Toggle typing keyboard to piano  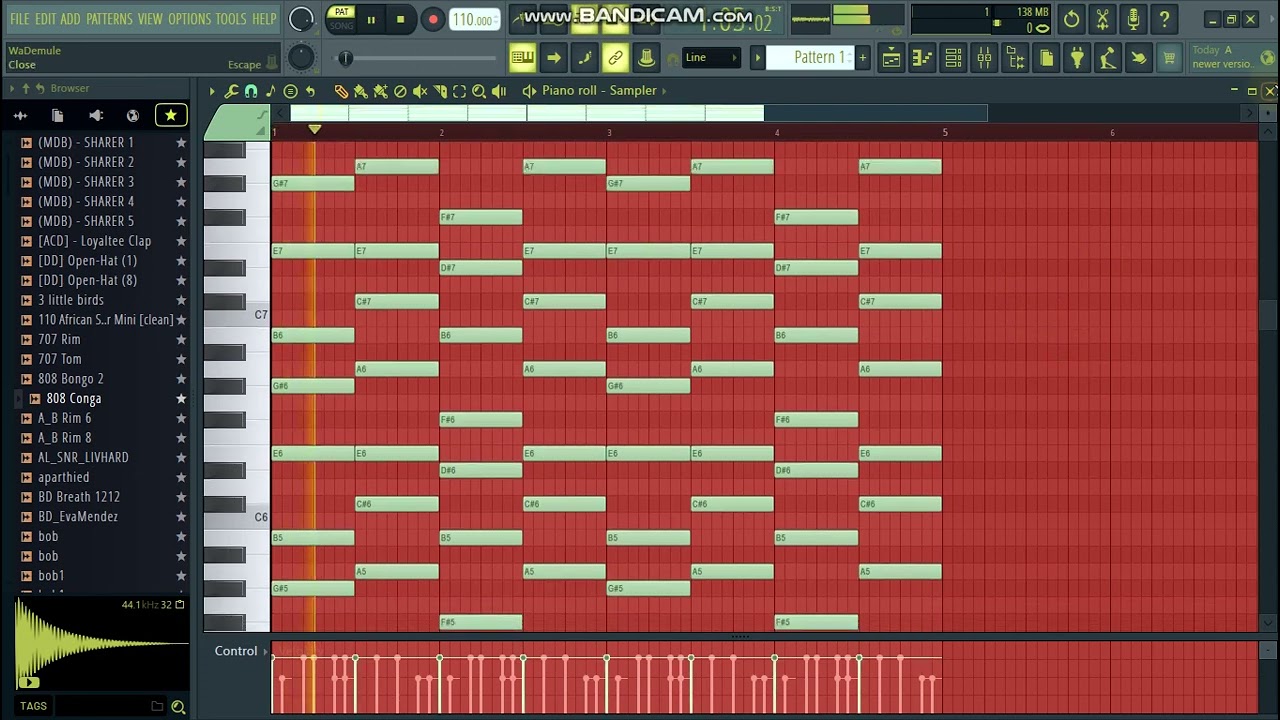point(522,58)
